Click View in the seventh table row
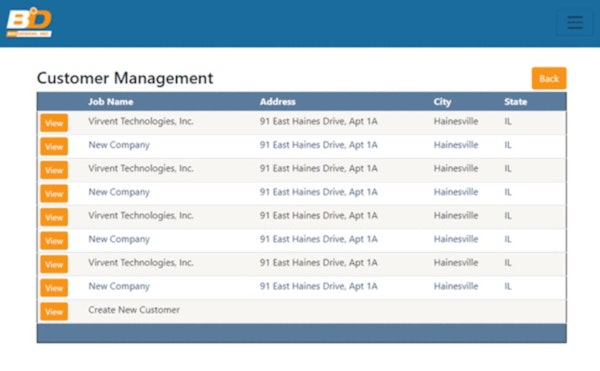The image size is (600, 371). click(x=54, y=264)
